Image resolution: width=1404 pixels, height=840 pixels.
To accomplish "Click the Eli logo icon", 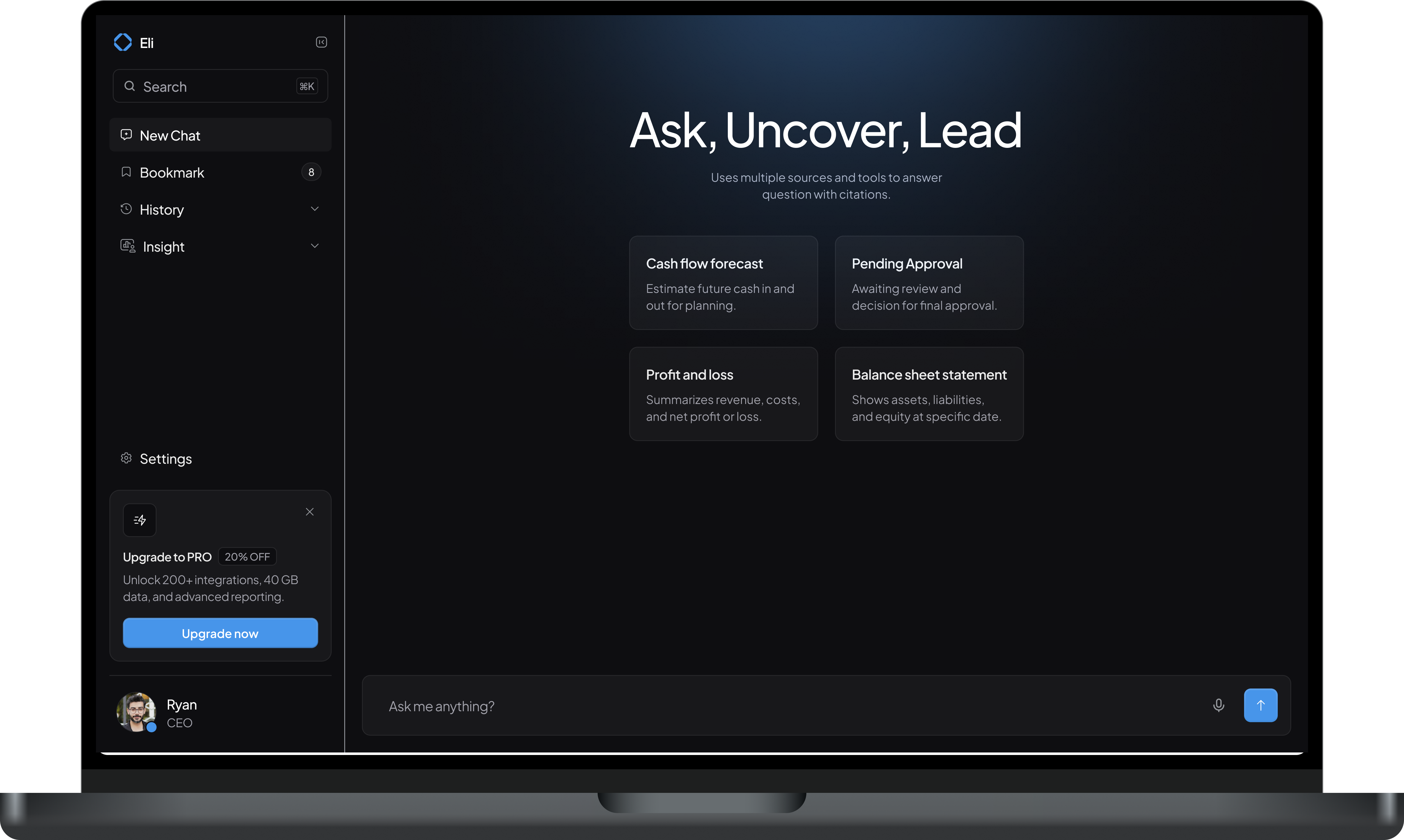I will [x=123, y=42].
